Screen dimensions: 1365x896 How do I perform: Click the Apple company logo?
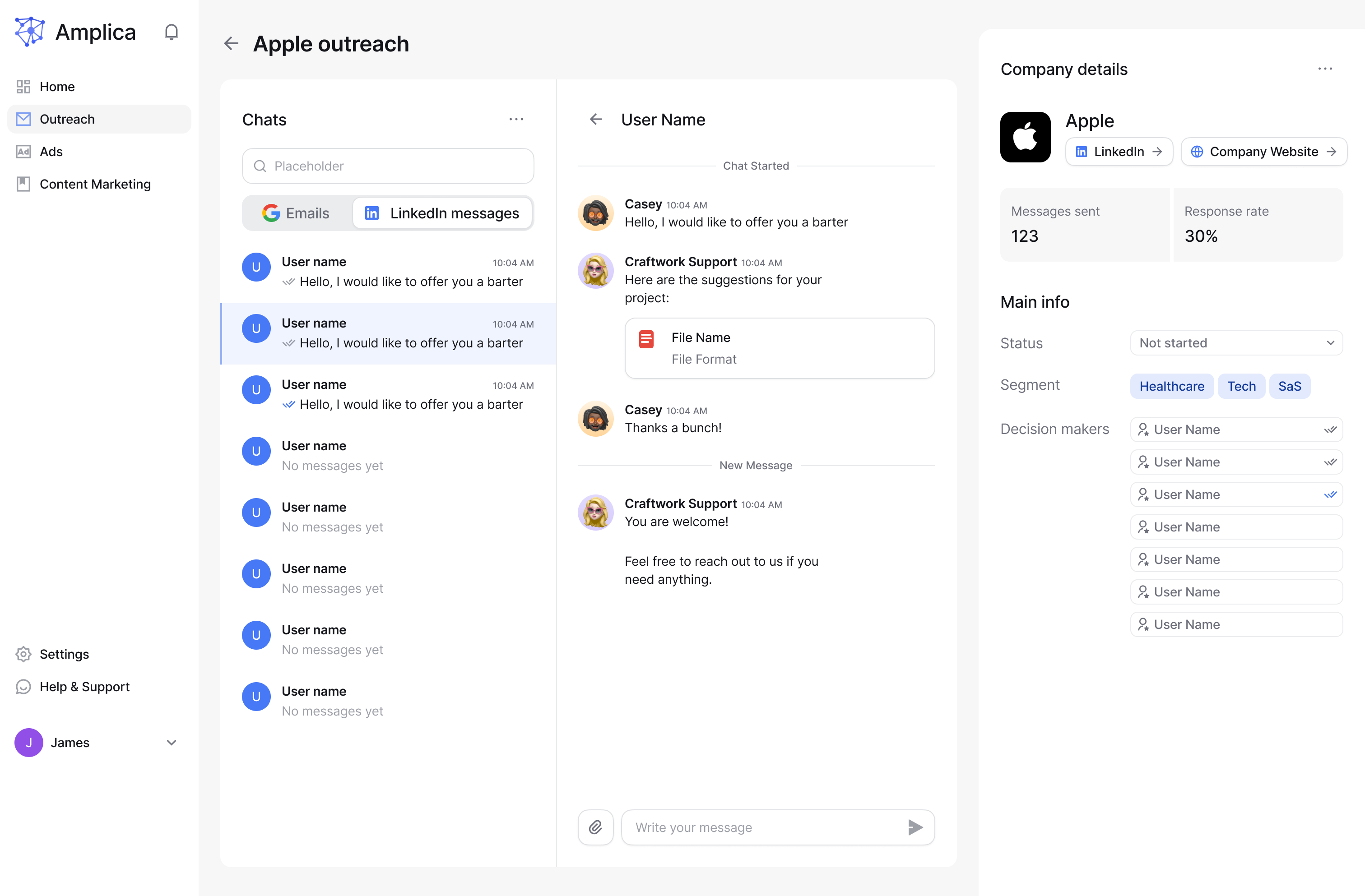coord(1025,138)
